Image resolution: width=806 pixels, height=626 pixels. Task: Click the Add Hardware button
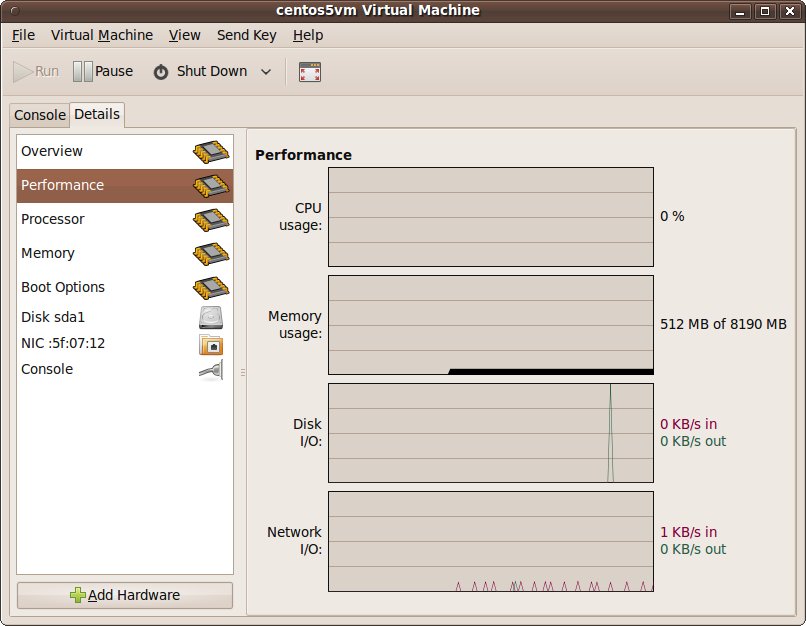coord(125,595)
